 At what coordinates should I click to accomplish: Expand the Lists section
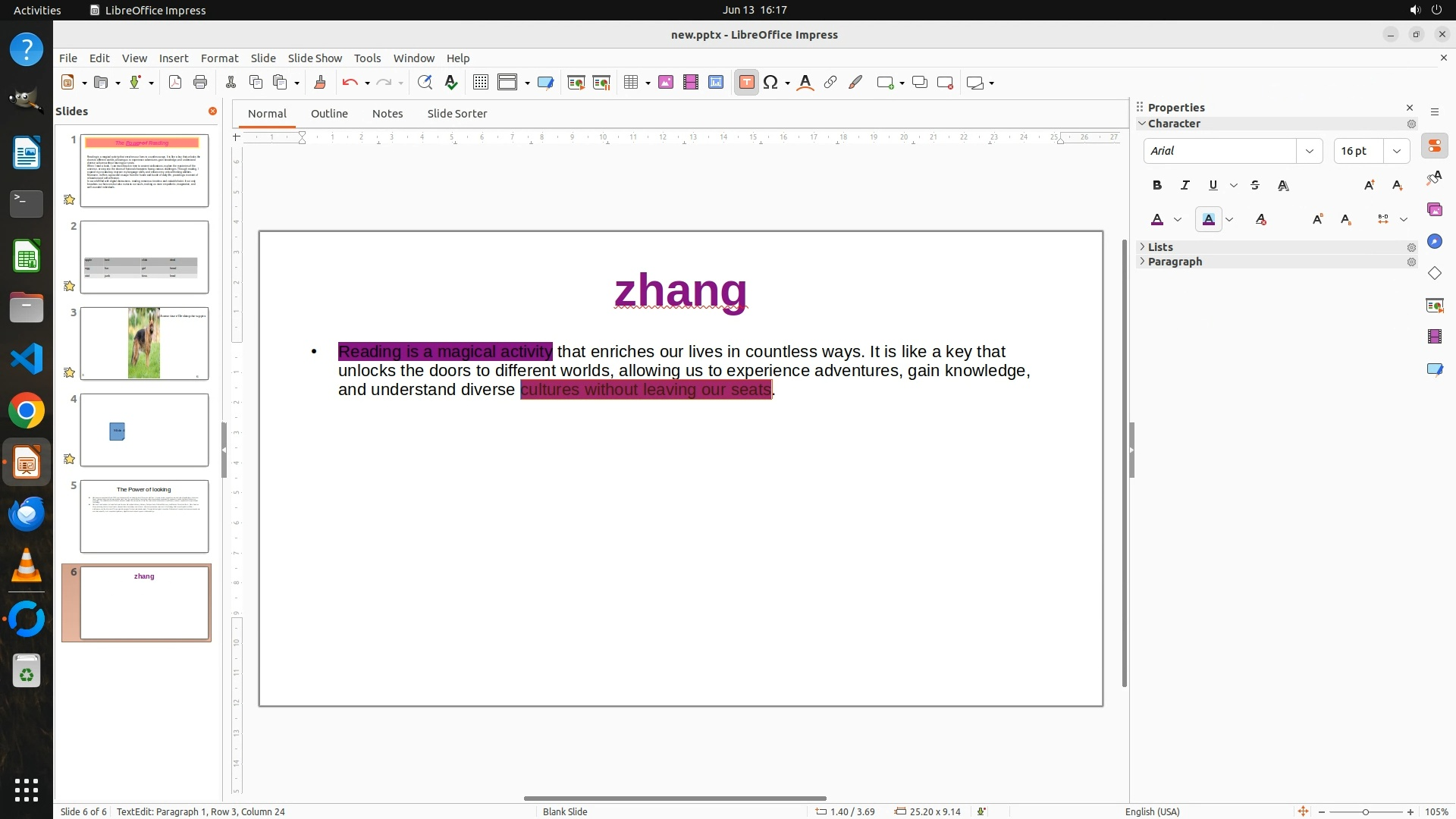[1159, 247]
